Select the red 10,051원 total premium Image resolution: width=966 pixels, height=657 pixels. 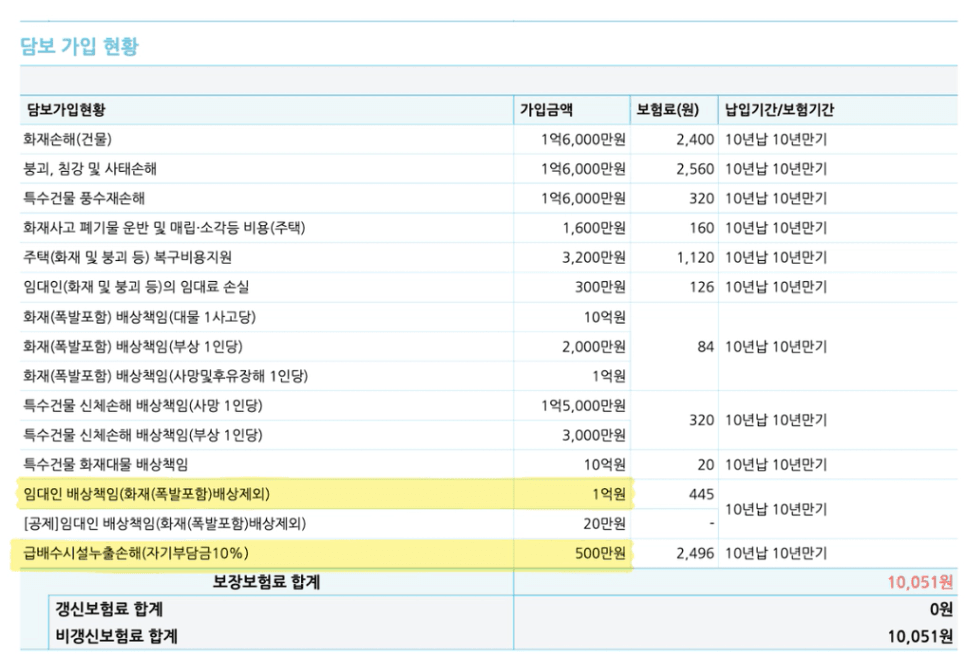920,582
